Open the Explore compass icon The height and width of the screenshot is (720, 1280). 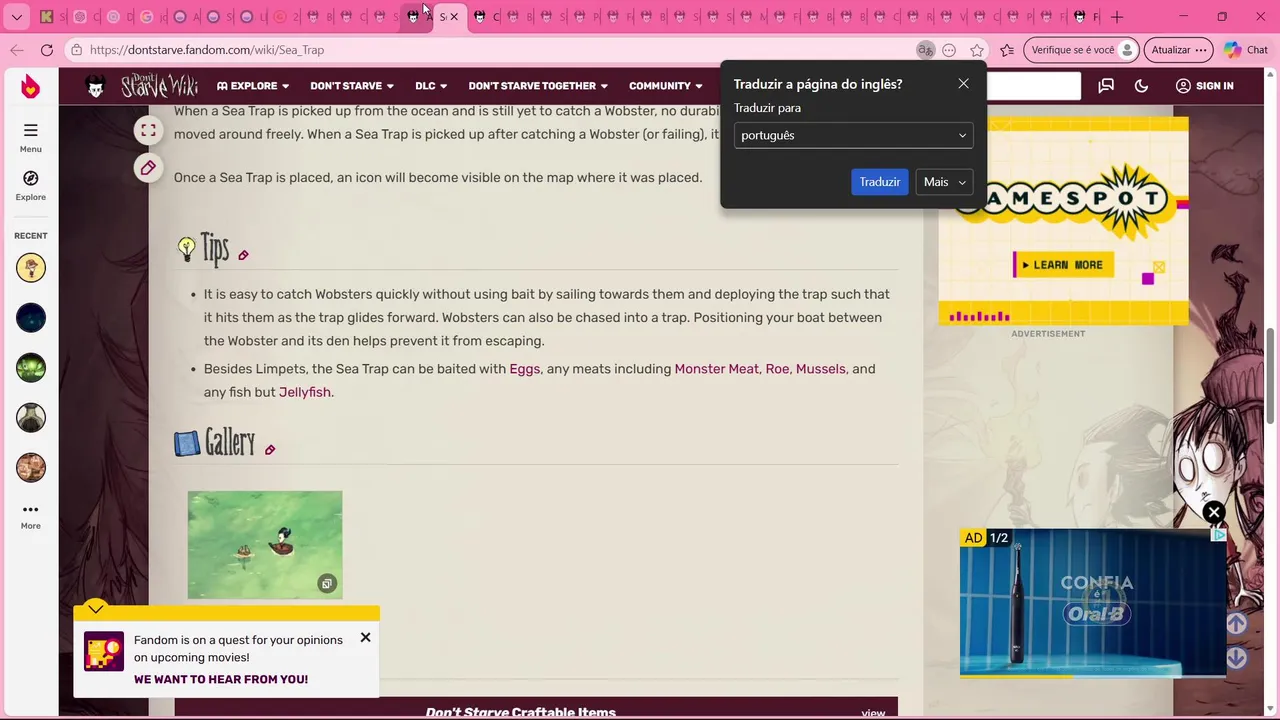[x=30, y=185]
